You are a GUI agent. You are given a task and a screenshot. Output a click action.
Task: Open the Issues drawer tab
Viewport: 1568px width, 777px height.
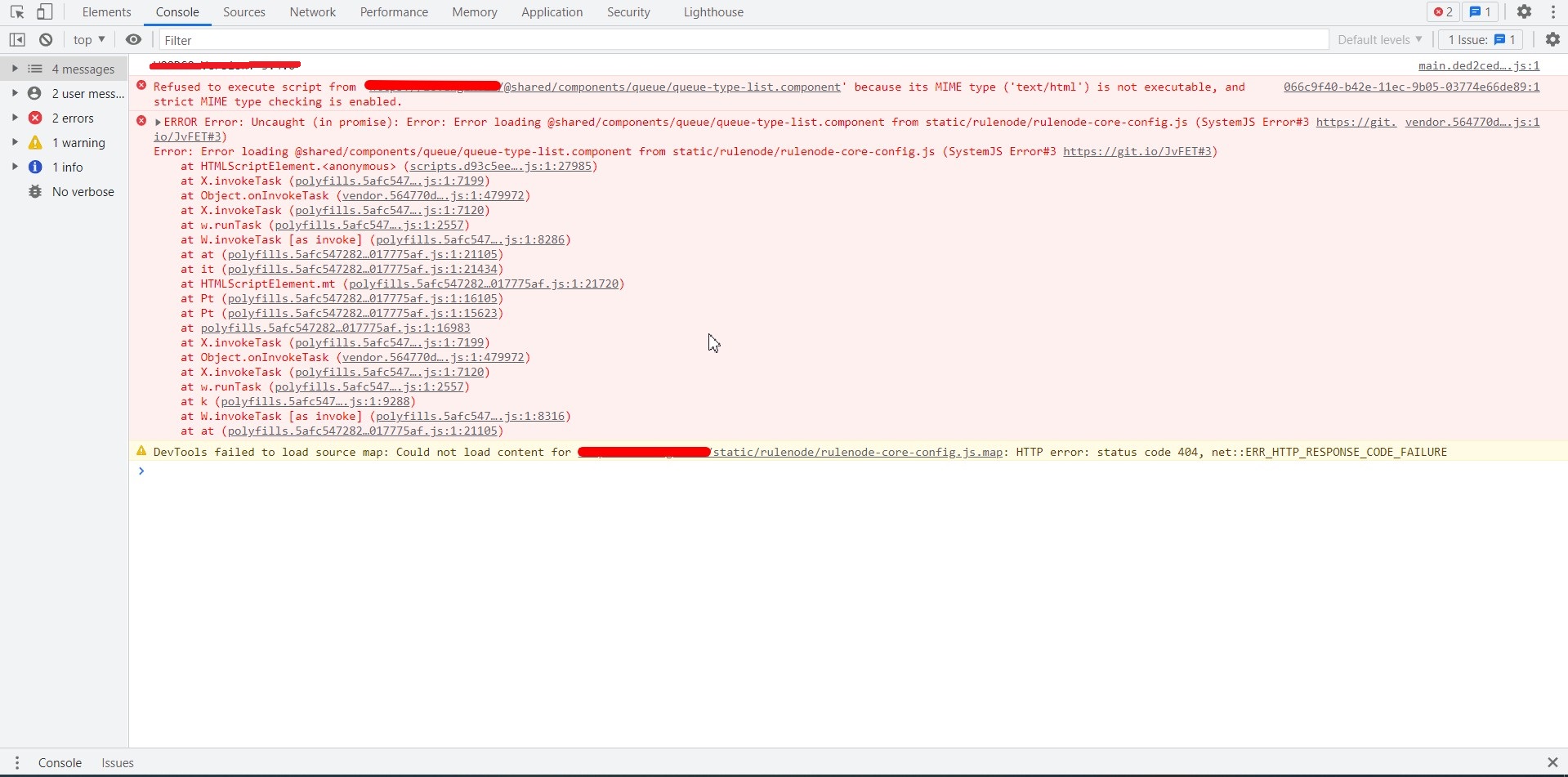(x=117, y=762)
